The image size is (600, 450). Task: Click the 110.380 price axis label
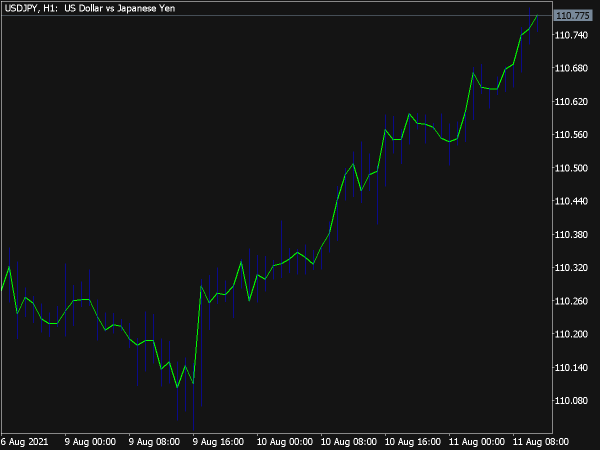point(571,234)
